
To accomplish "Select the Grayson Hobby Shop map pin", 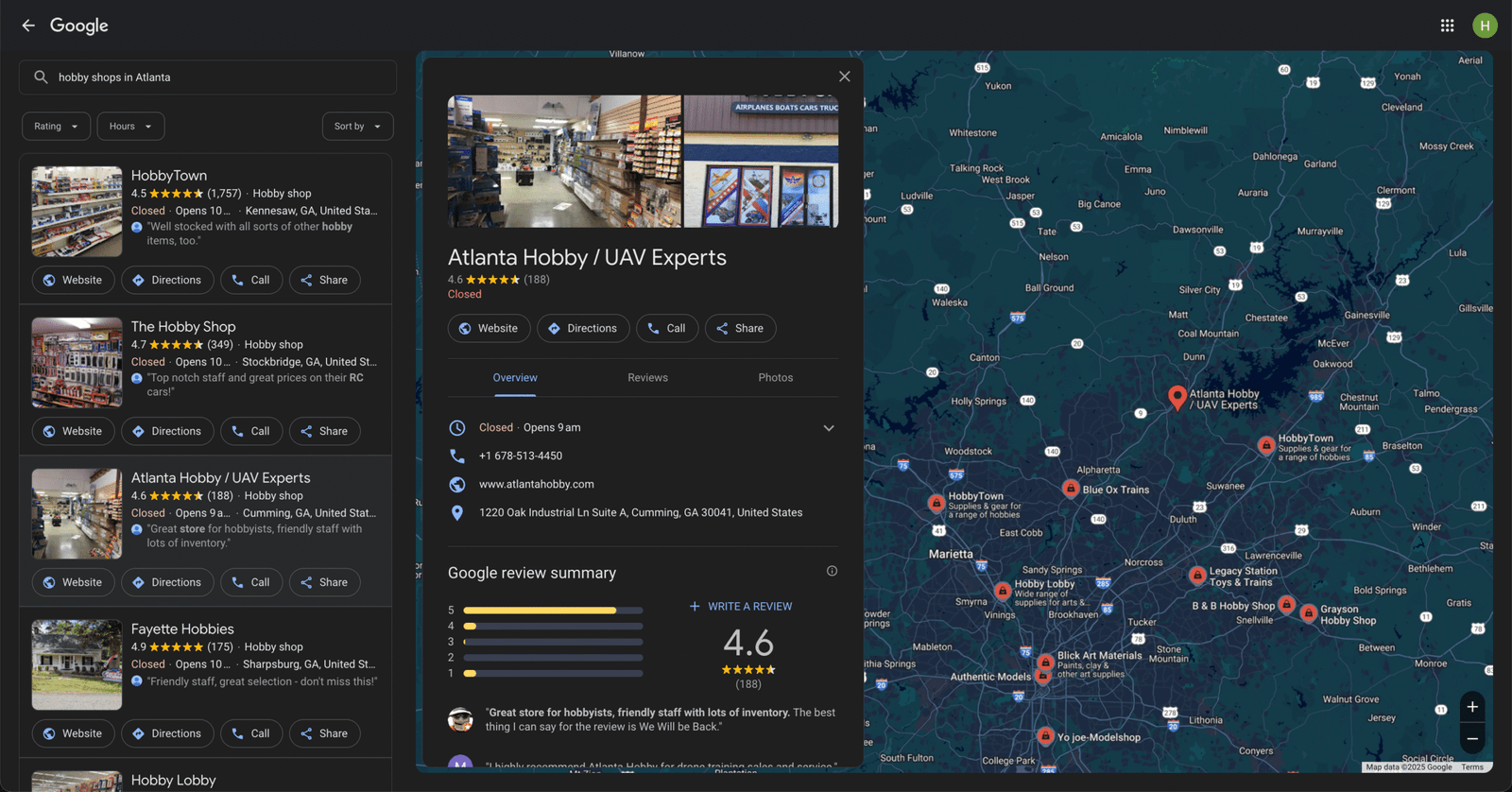I will 1308,613.
